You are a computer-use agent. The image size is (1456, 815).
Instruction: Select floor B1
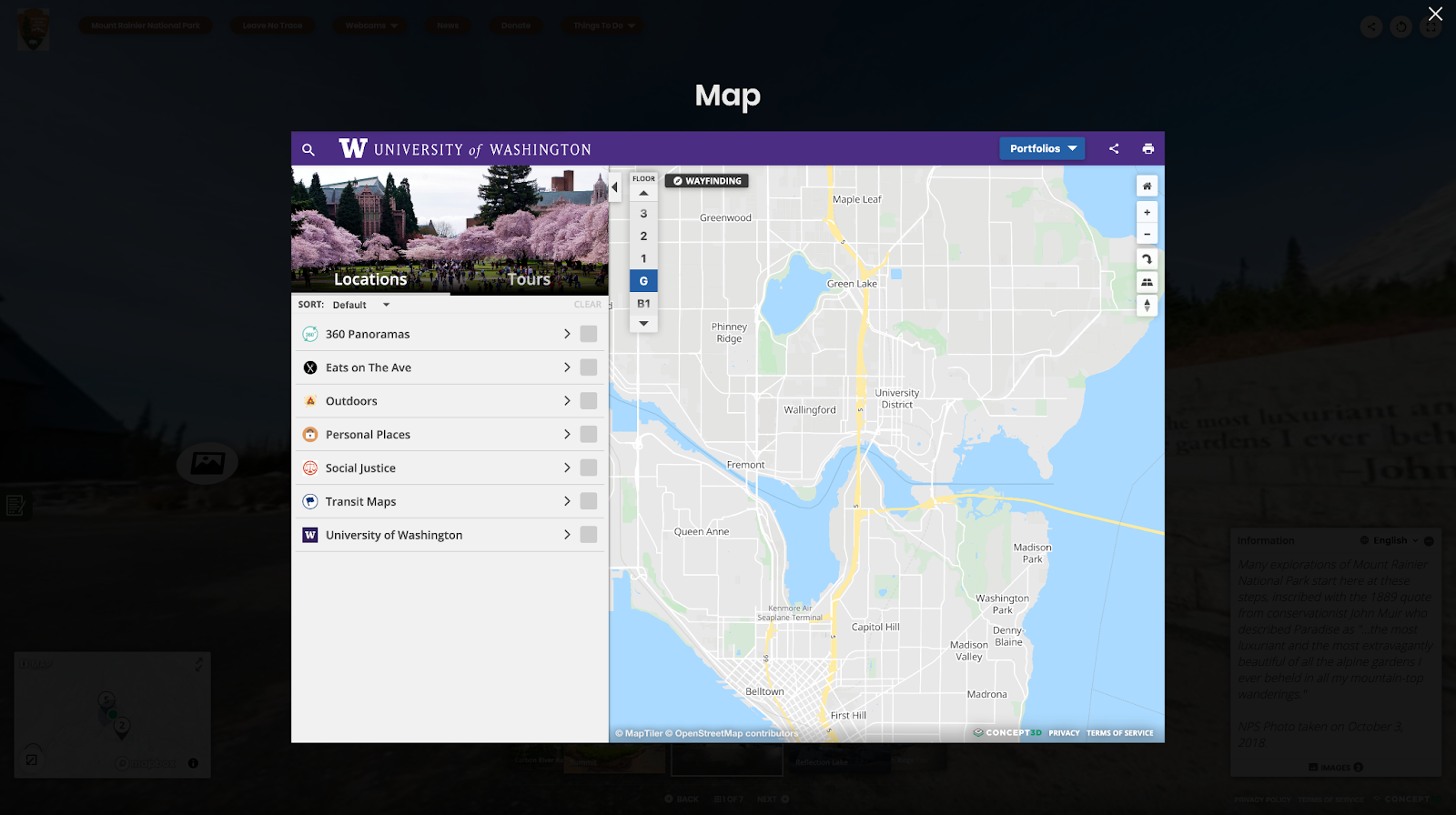click(643, 304)
